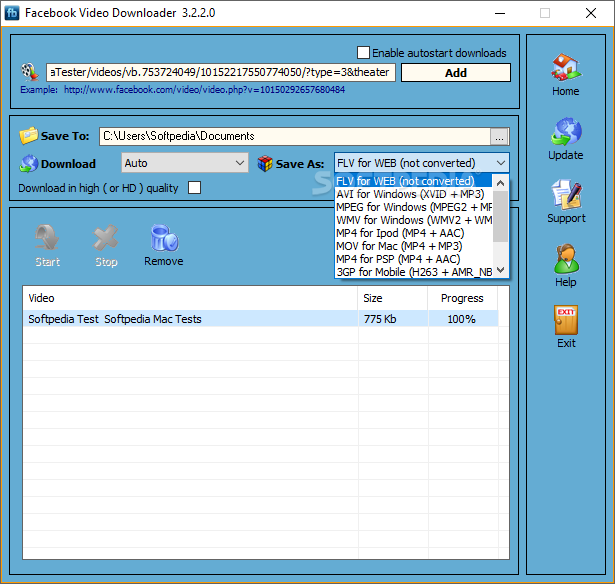Click the Save To folder icon
615x584 pixels.
tap(29, 136)
